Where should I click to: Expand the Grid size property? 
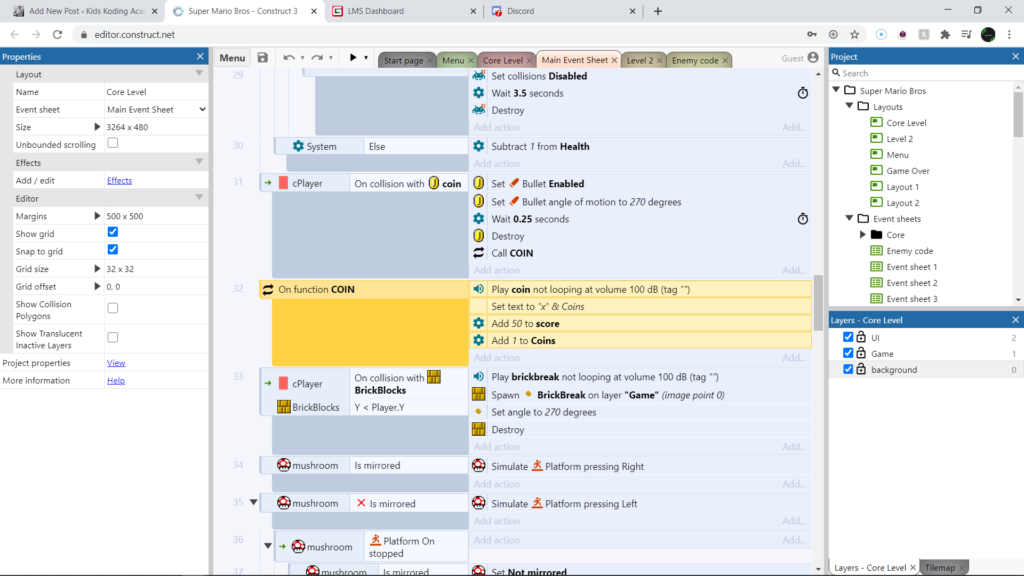click(97, 268)
